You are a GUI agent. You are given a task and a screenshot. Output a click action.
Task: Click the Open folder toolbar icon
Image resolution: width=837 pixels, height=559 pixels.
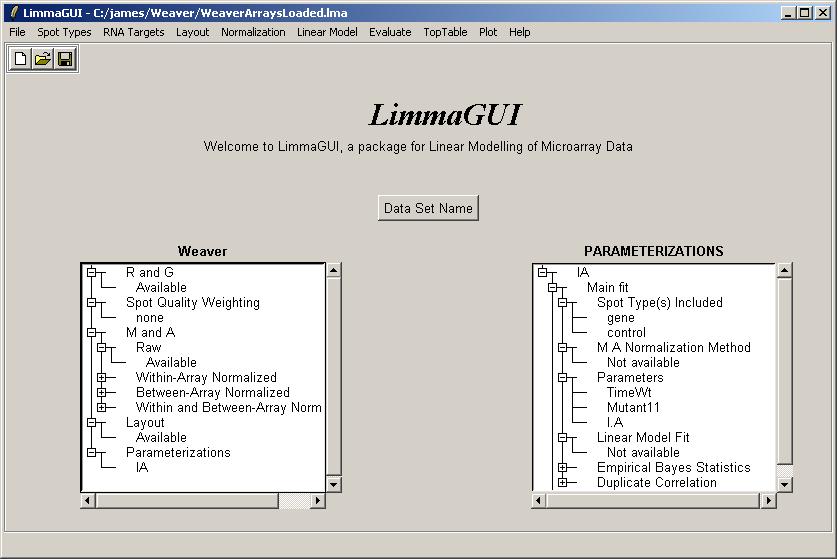pyautogui.click(x=42, y=59)
